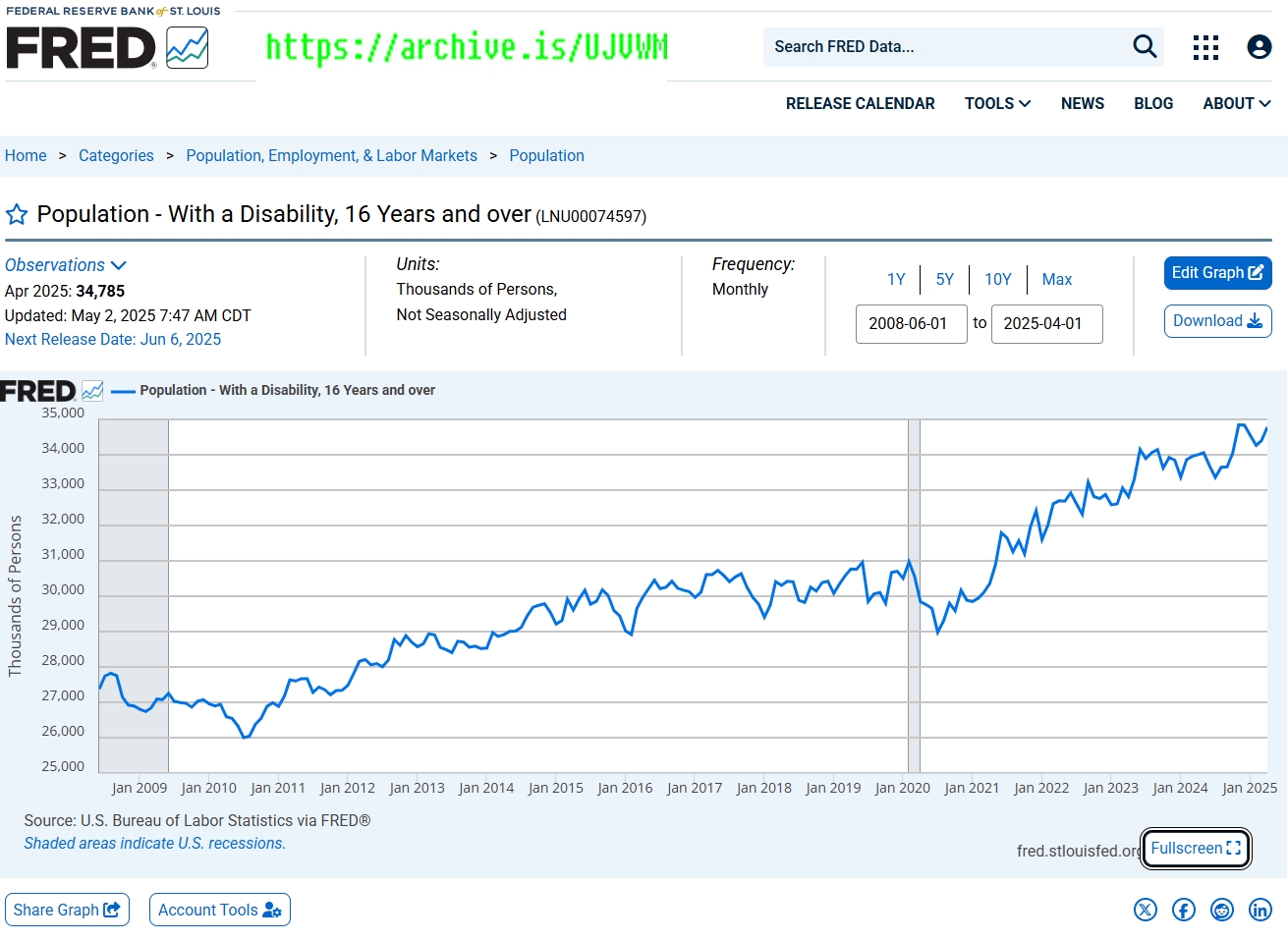Click the FRED logo in the header

(107, 47)
